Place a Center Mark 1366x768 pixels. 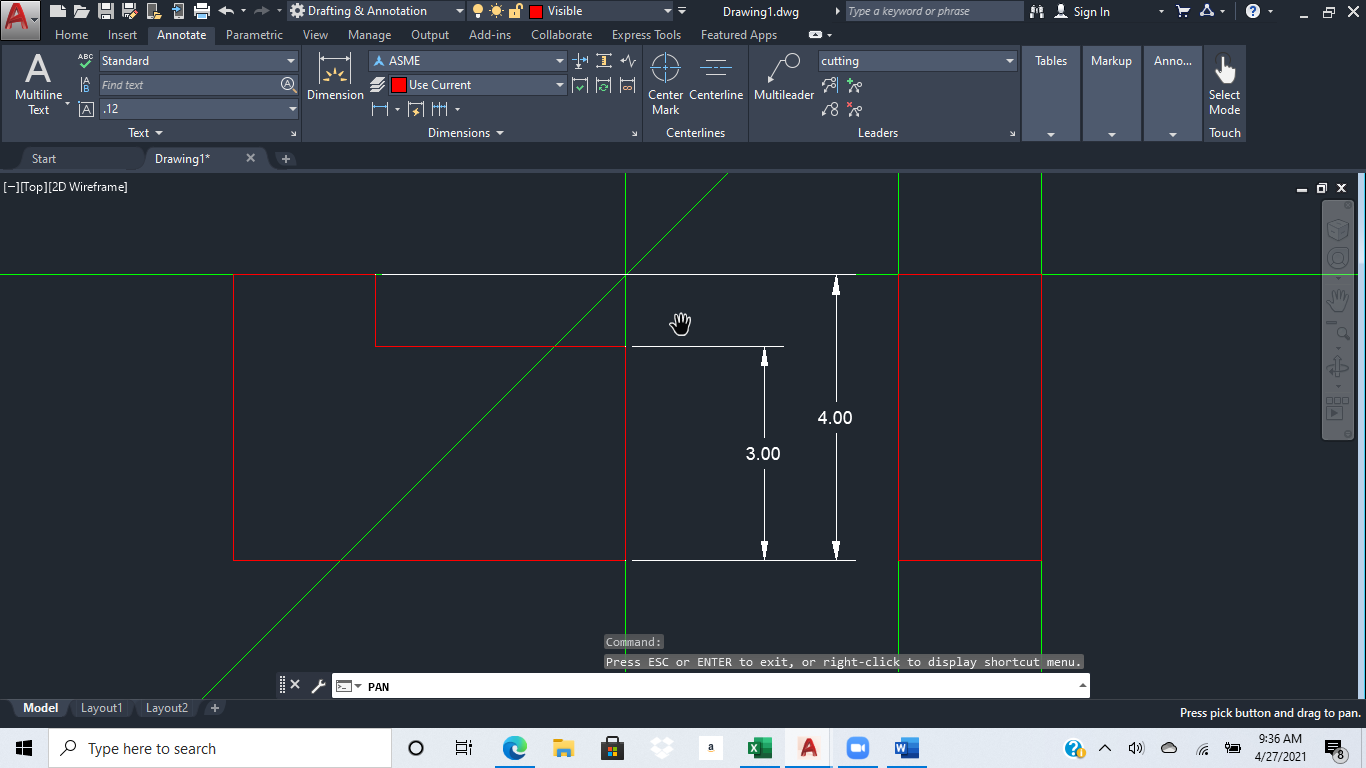(665, 80)
